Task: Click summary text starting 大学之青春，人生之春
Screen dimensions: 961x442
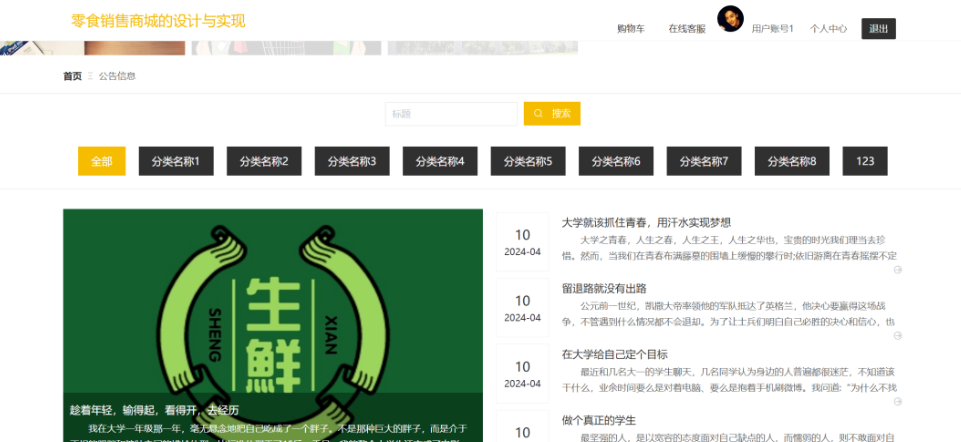Action: [729, 248]
